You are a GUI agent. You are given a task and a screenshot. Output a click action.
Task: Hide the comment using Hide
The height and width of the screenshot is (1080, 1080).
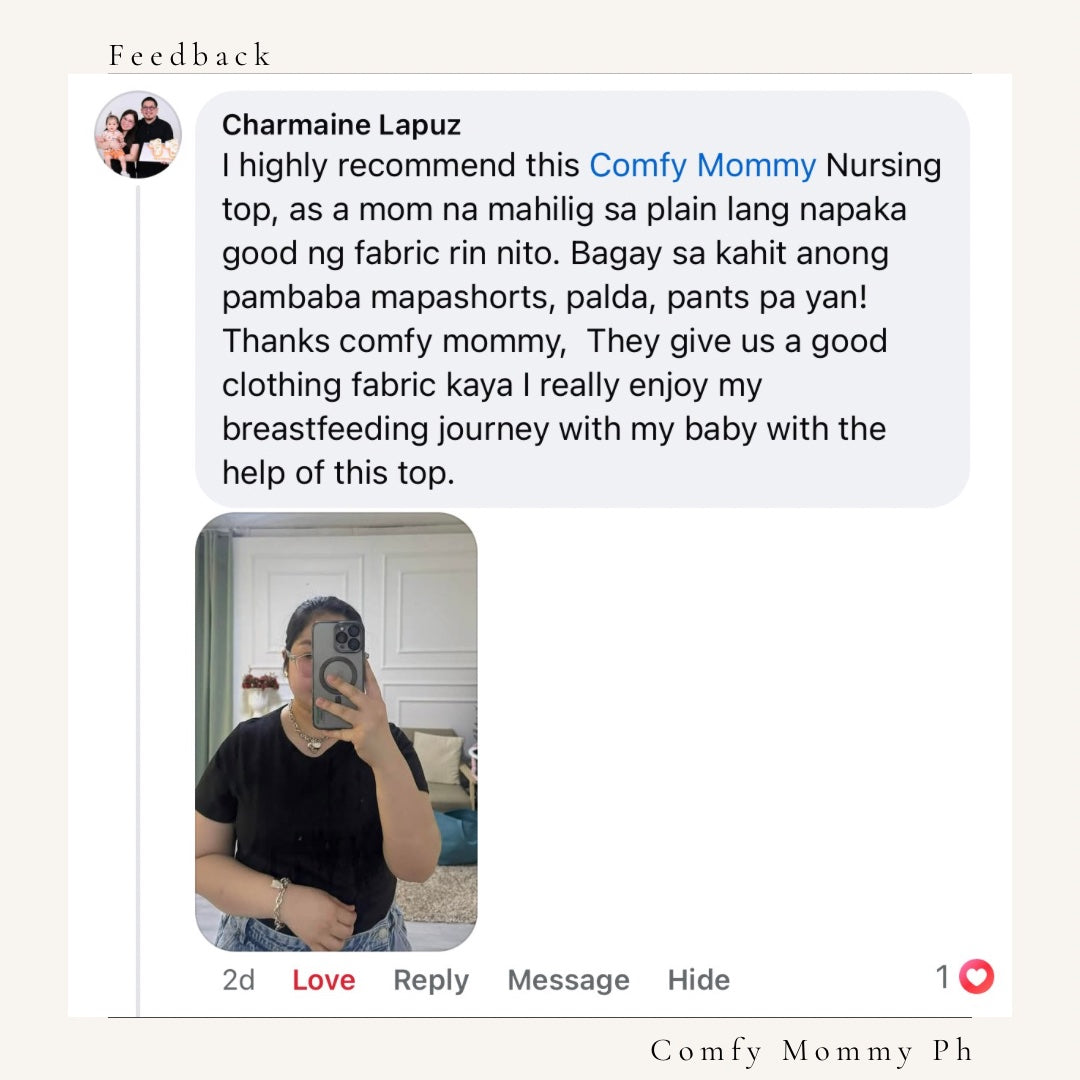tap(698, 980)
